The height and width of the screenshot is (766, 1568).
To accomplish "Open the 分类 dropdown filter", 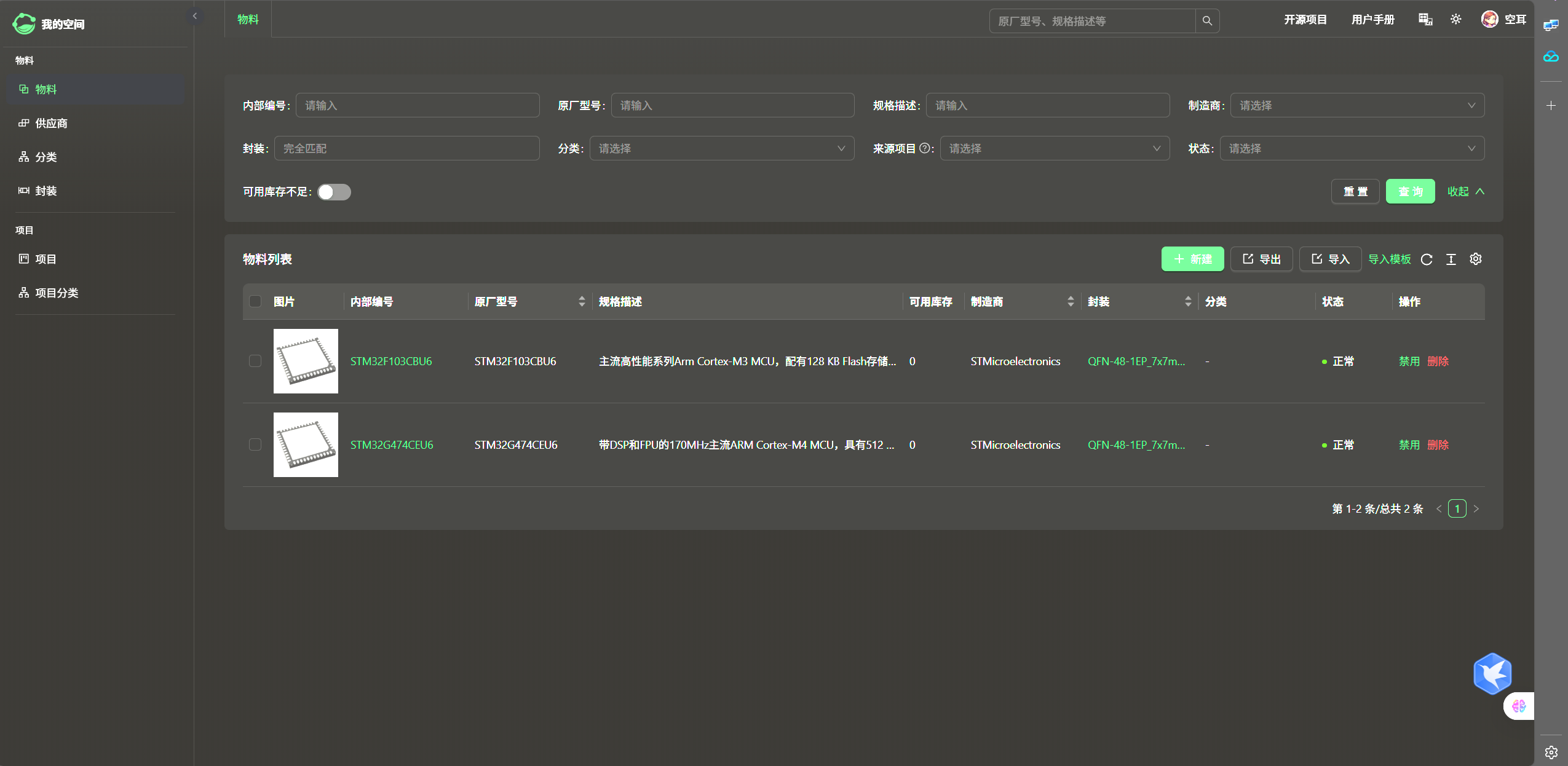I will [x=722, y=148].
